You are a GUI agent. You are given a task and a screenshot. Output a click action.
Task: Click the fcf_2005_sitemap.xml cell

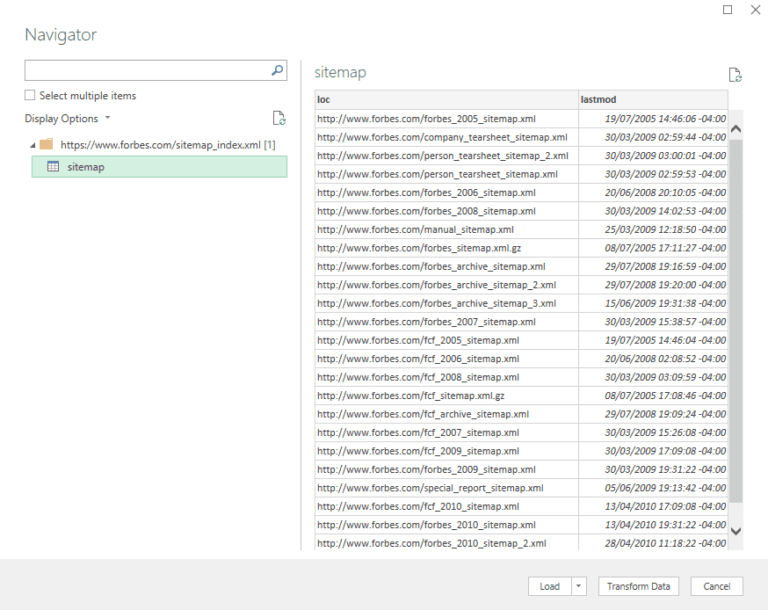click(x=446, y=340)
